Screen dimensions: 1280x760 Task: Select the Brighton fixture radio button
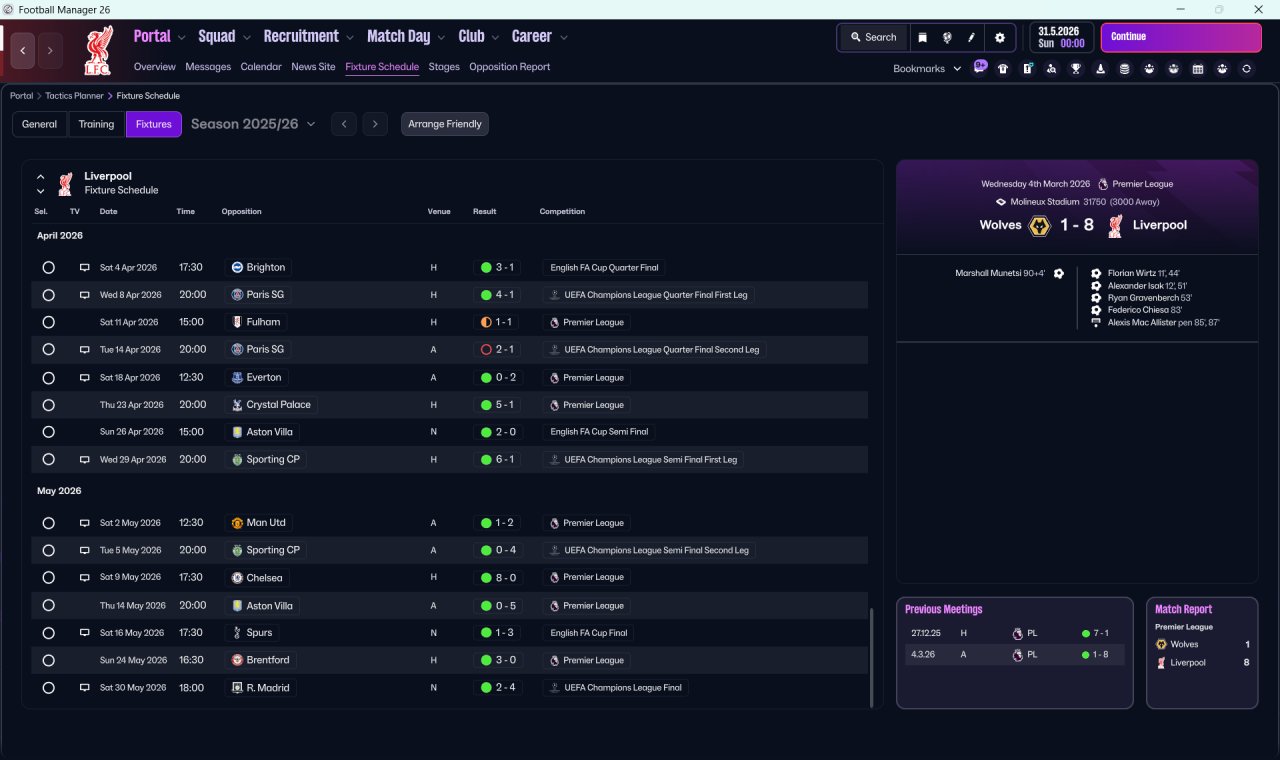(48, 268)
